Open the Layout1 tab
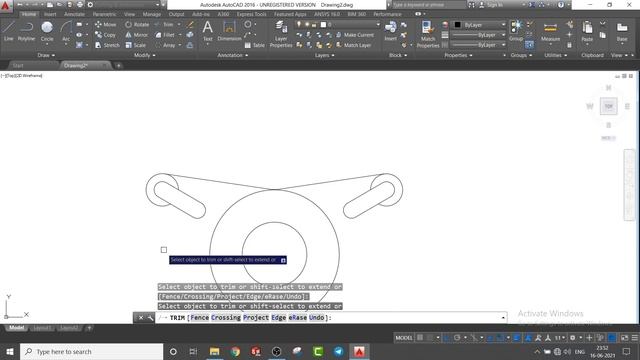 pyautogui.click(x=42, y=328)
